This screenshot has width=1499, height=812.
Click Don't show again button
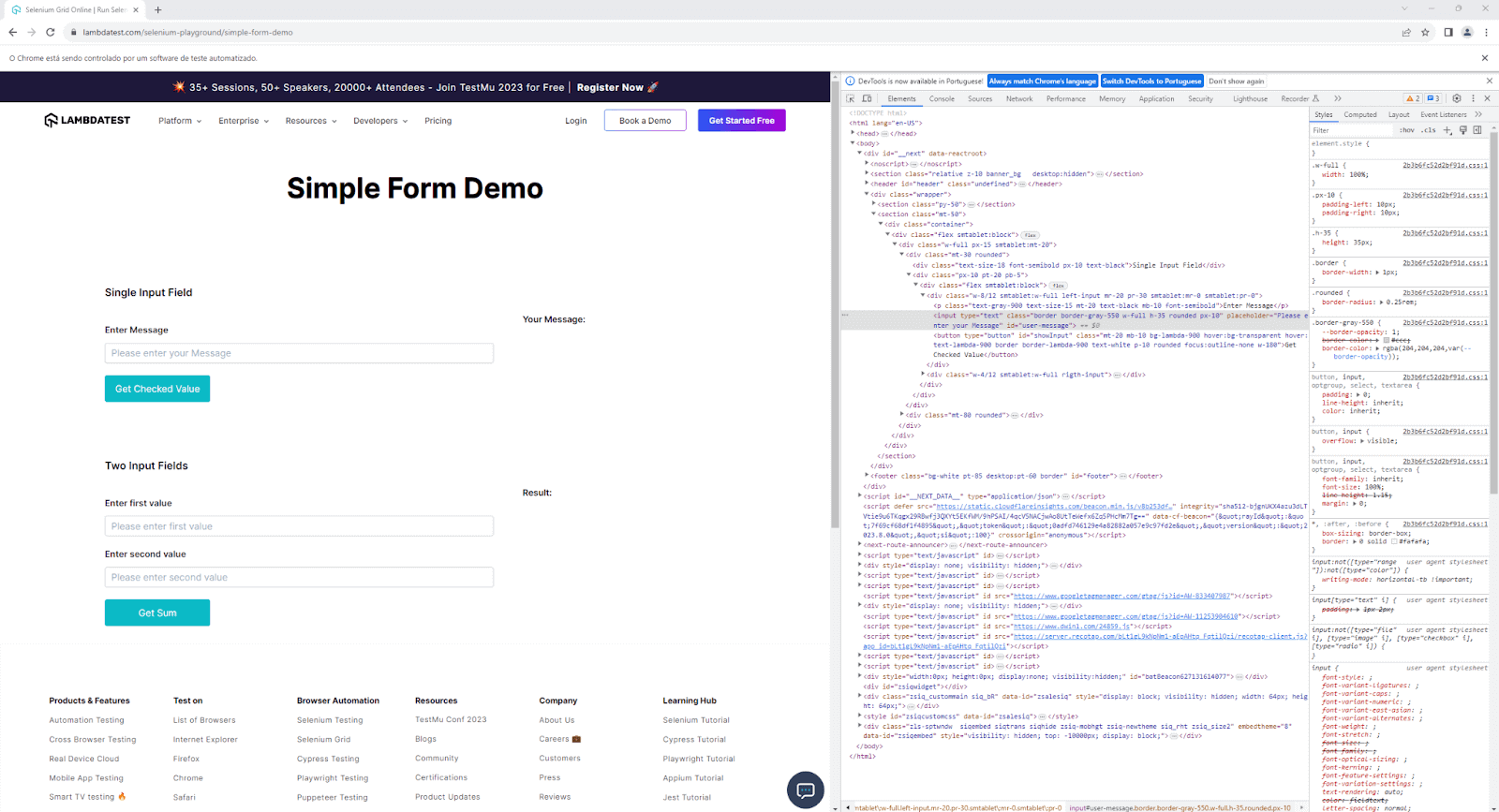point(1236,81)
